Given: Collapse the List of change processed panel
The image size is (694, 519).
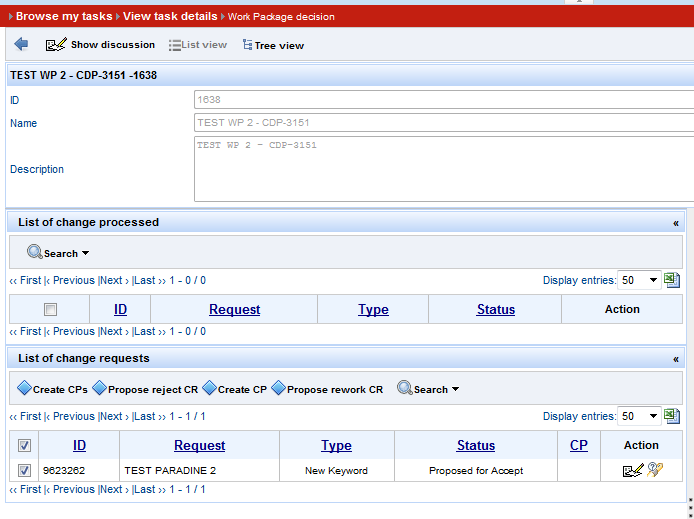Looking at the screenshot, I should 676,223.
